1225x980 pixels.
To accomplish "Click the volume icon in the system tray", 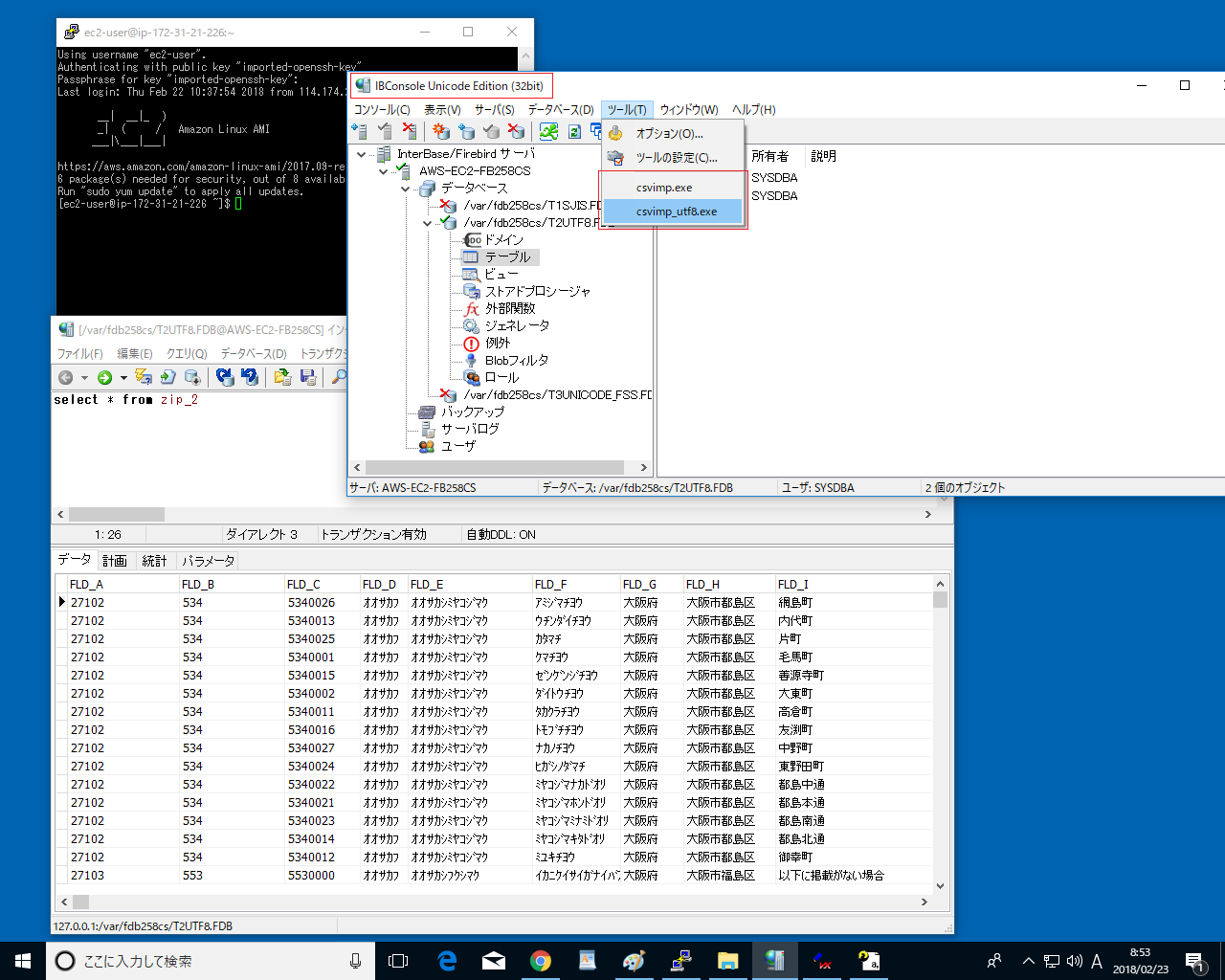I will coord(1074,961).
